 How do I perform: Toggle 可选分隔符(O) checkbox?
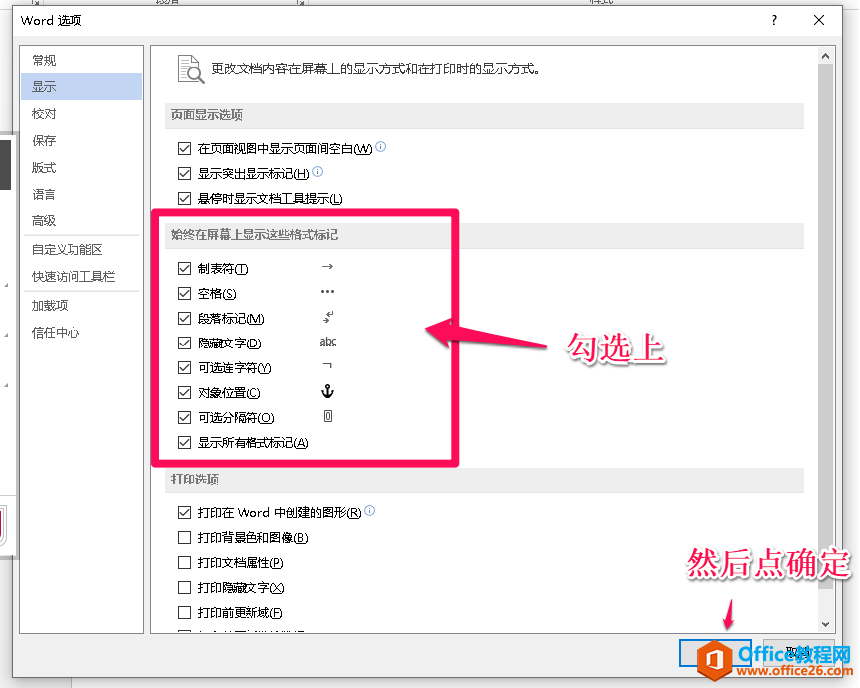tap(184, 418)
